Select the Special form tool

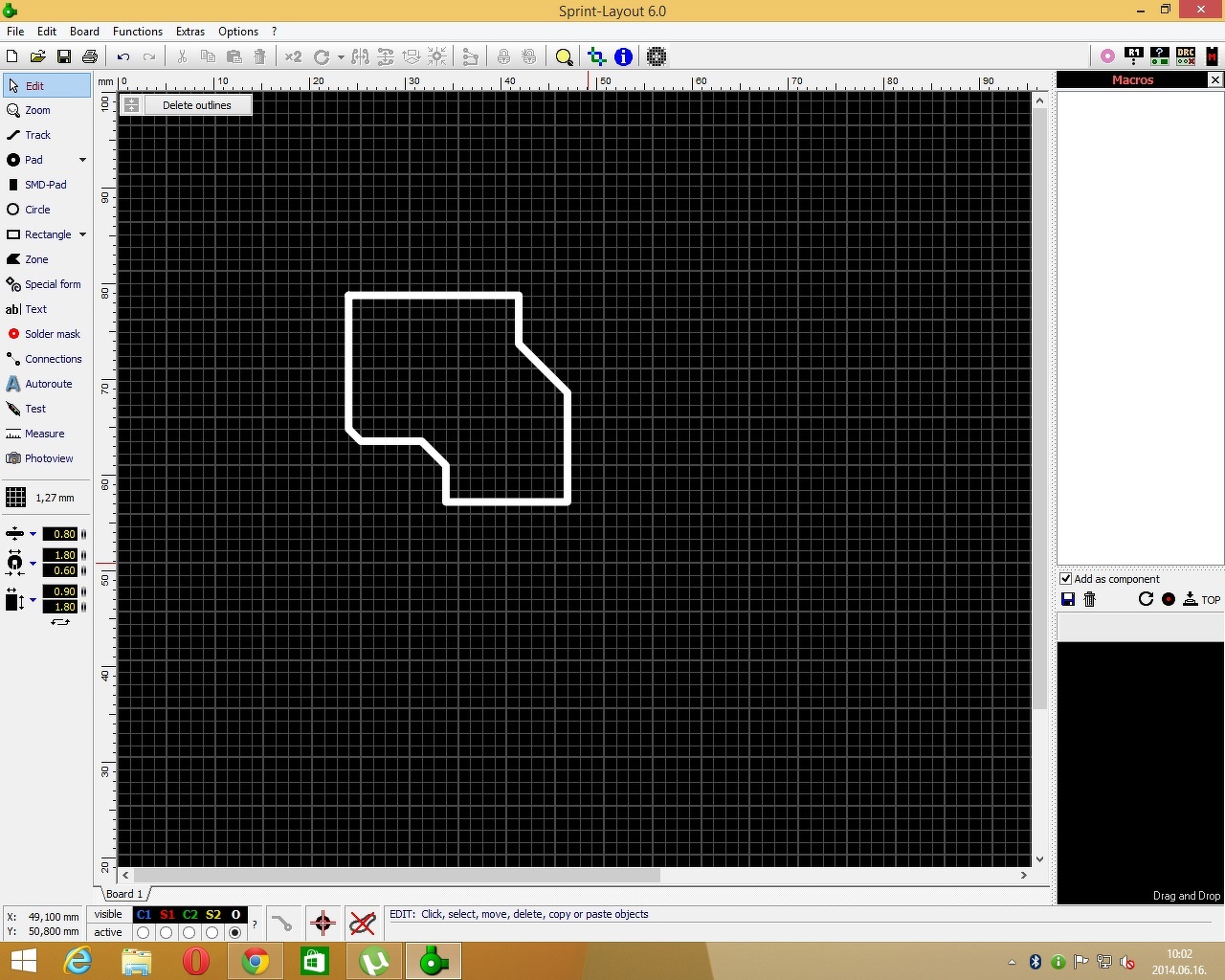[47, 284]
